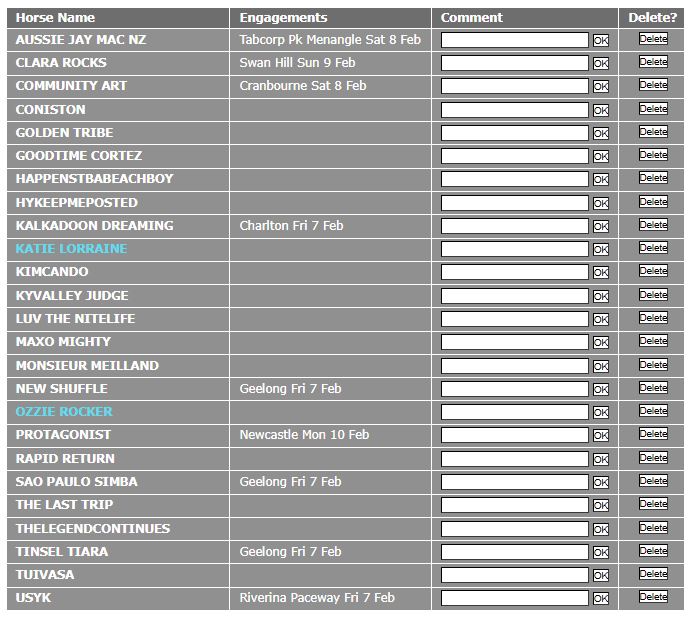Click Delete beside KATIE LORRAINE
This screenshot has width=698, height=618.
click(x=653, y=249)
